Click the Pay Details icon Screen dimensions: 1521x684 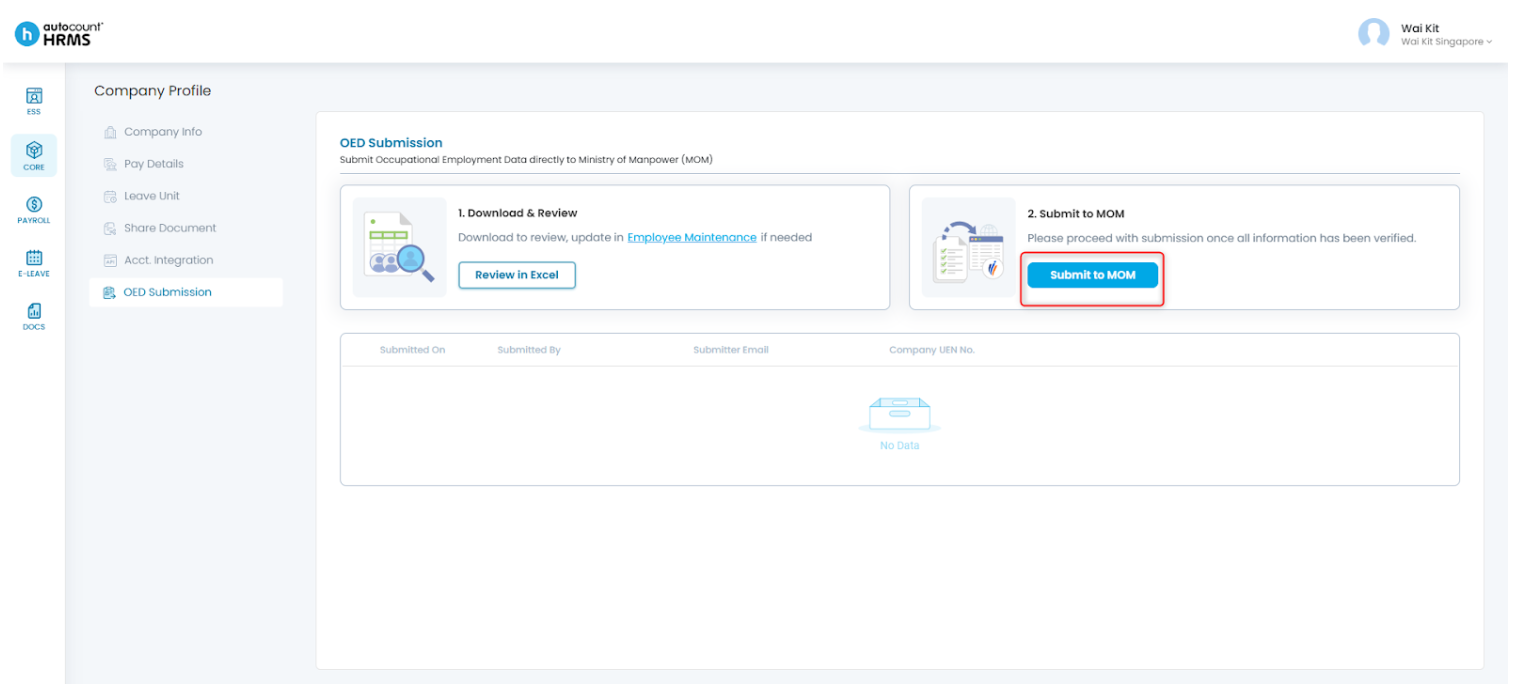pyautogui.click(x=111, y=164)
